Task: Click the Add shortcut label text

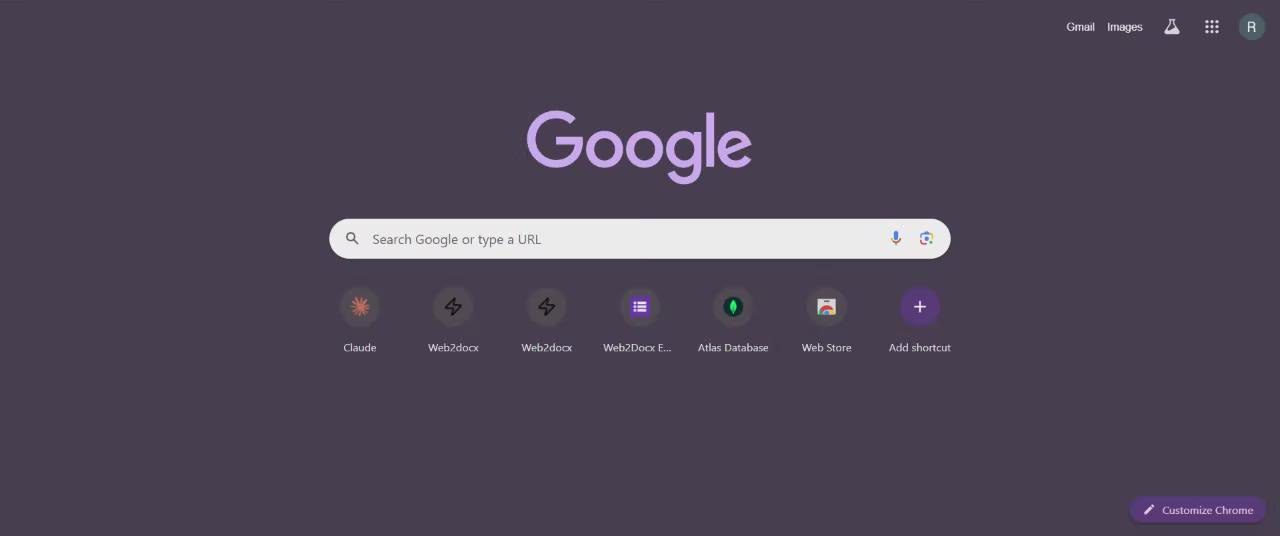Action: click(920, 348)
